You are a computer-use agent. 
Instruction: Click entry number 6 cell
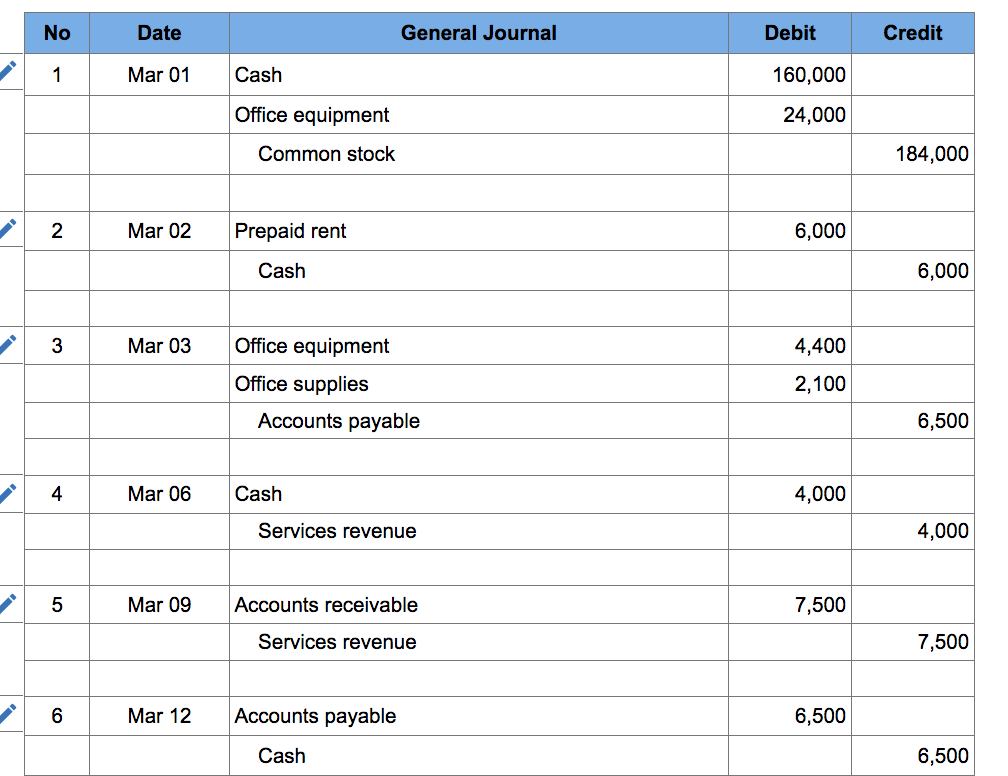(57, 716)
